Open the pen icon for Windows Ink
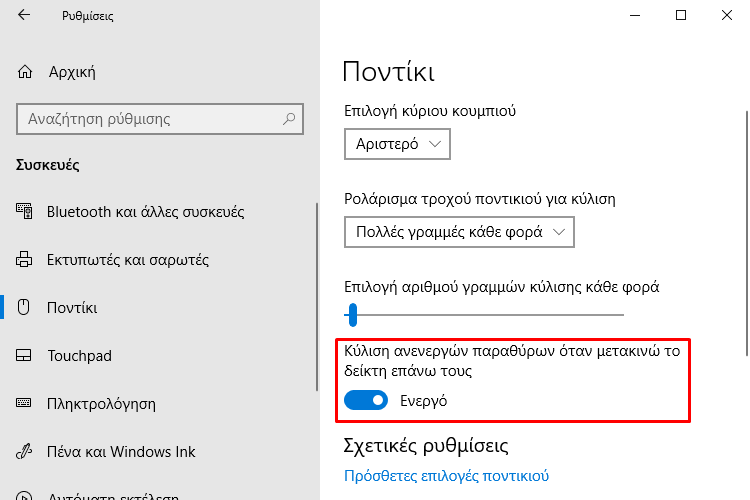The height and width of the screenshot is (500, 750). pyautogui.click(x=23, y=451)
